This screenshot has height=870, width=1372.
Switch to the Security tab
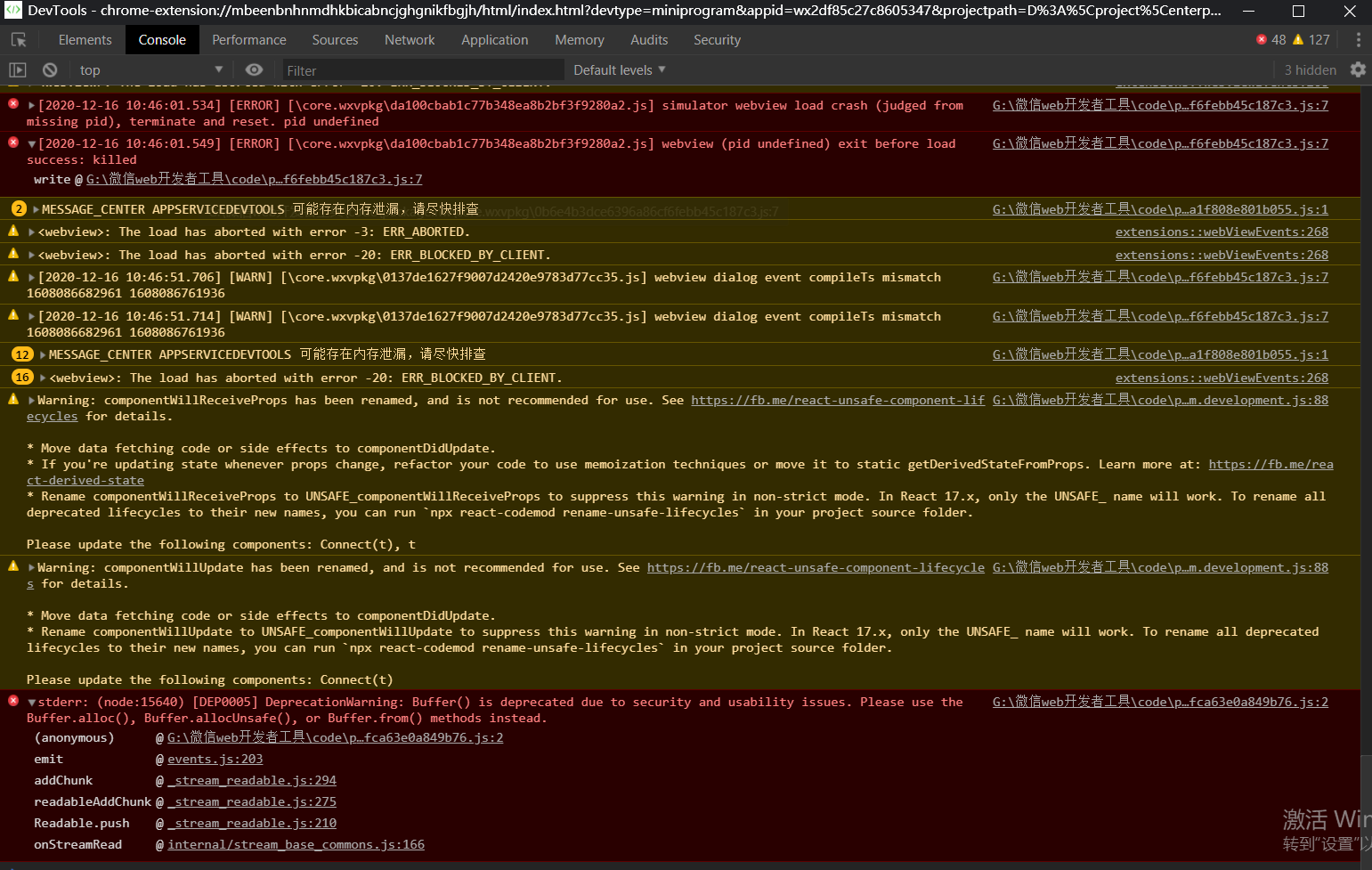tap(717, 40)
